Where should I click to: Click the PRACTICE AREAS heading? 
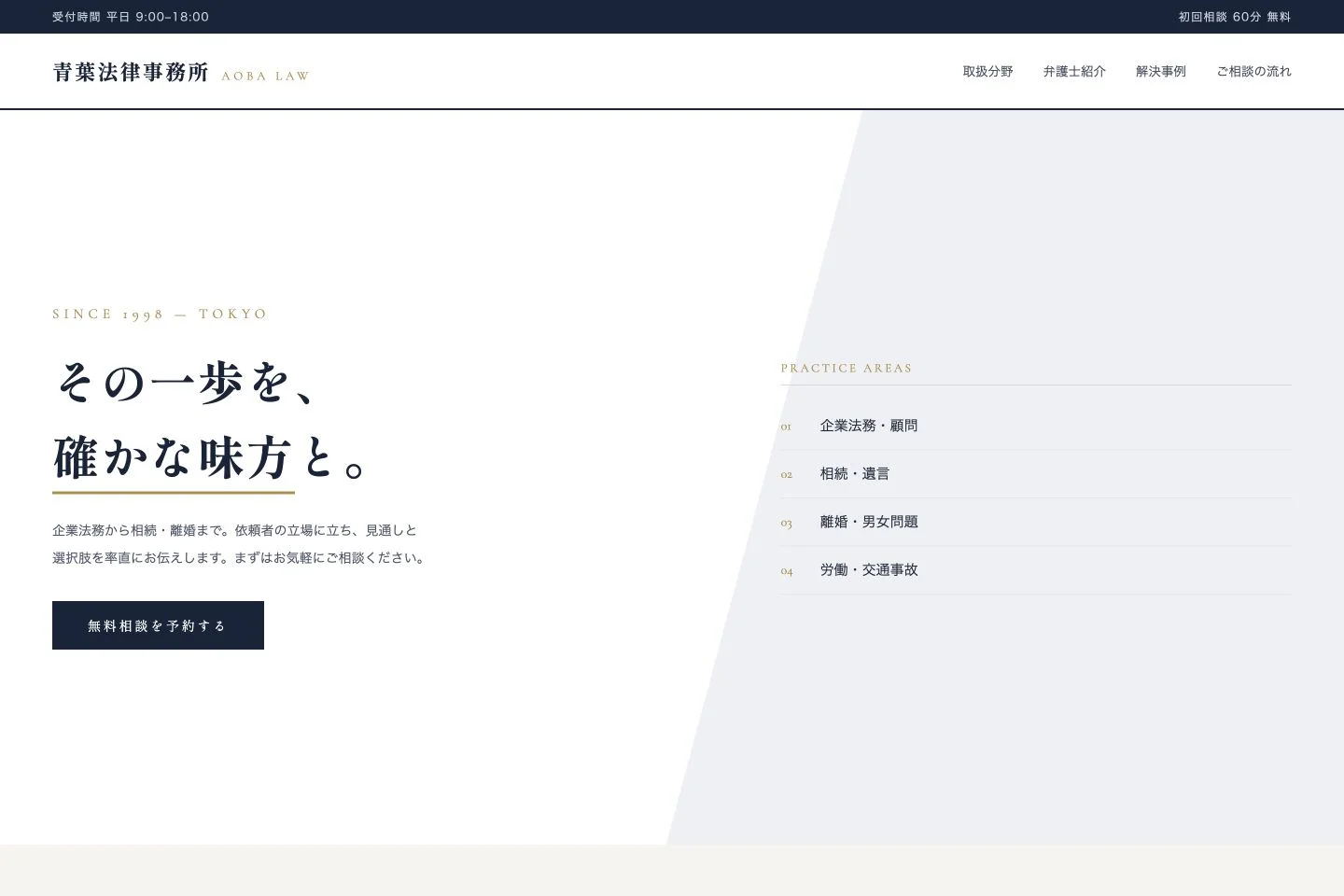click(847, 369)
